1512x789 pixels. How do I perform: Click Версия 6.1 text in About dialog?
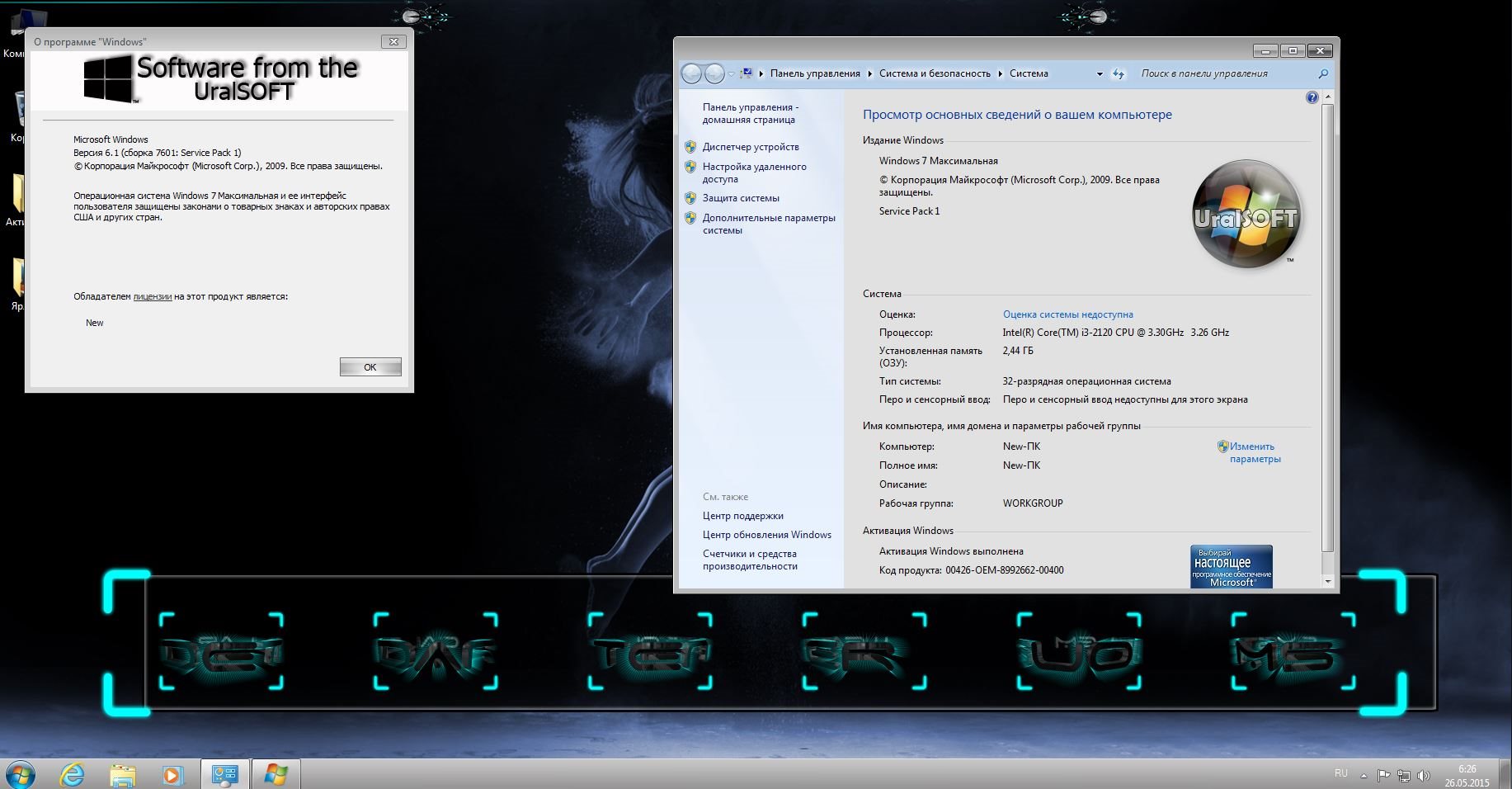click(x=157, y=153)
